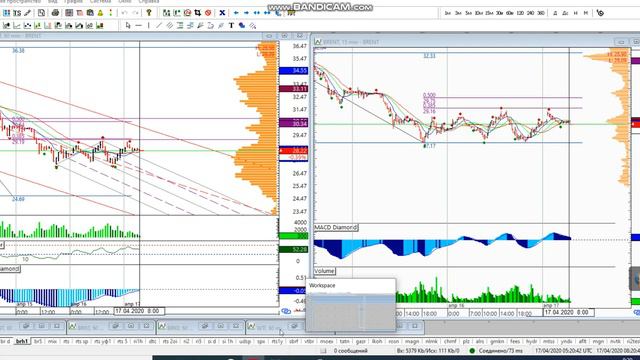Switch timeframe to 15м
Viewport: 640px width, 360px height.
(489, 13)
